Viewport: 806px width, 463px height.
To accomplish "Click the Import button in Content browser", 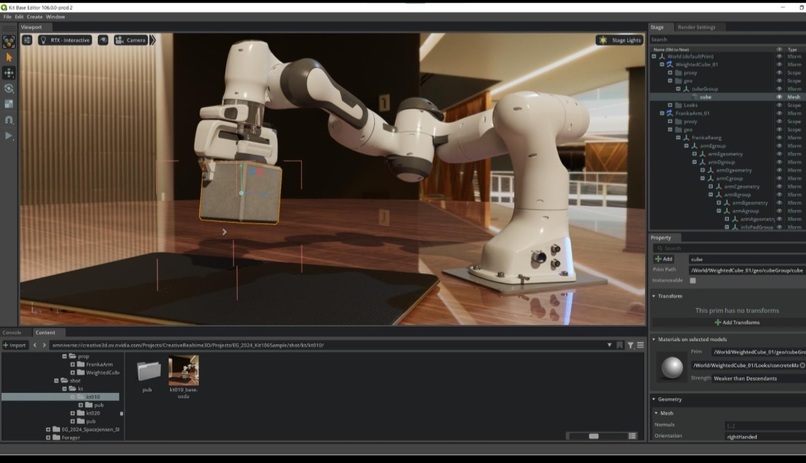I will click(14, 345).
